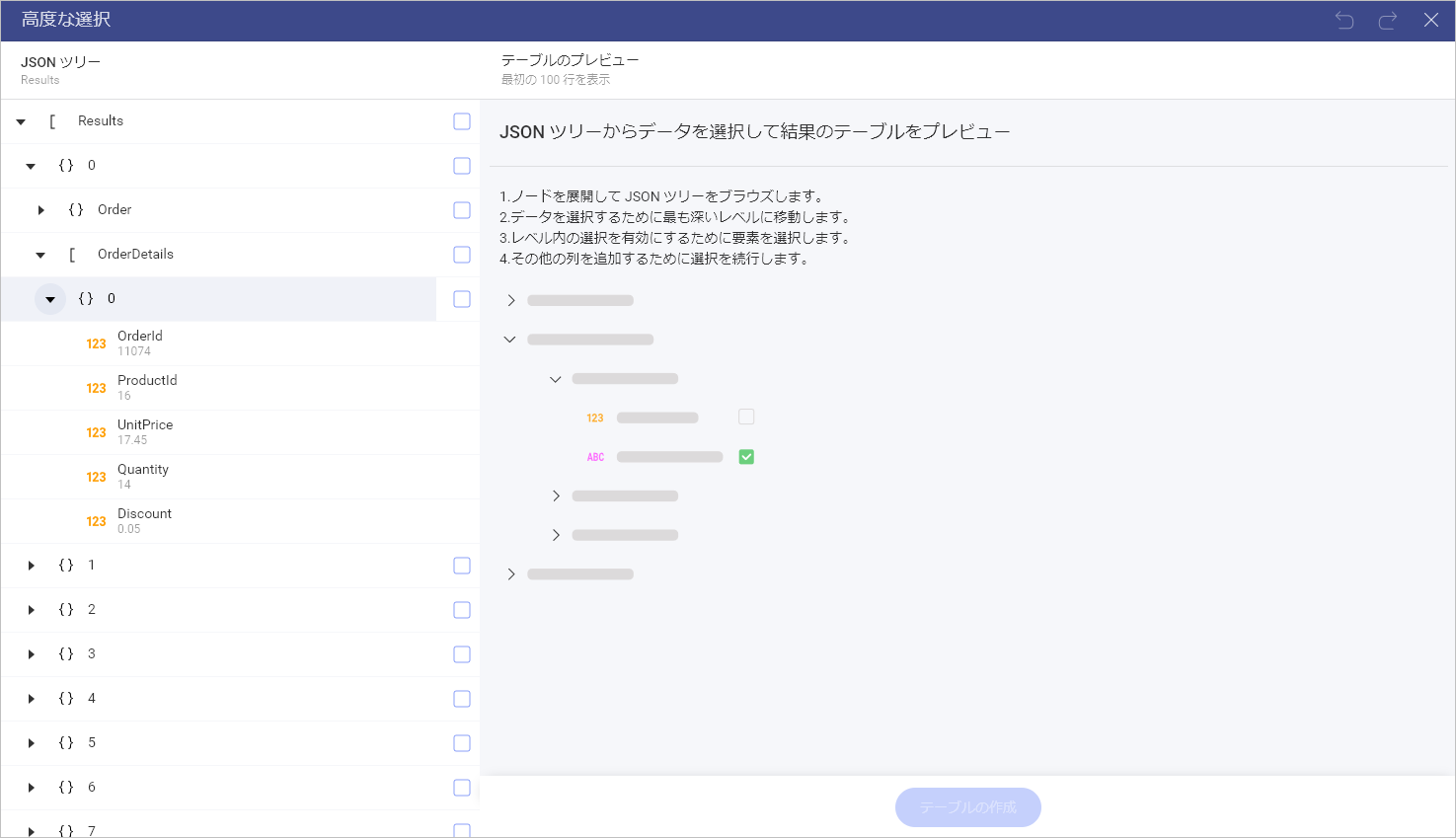1456x838 pixels.
Task: Click the 123 number icon for OrderId
Action: (96, 343)
